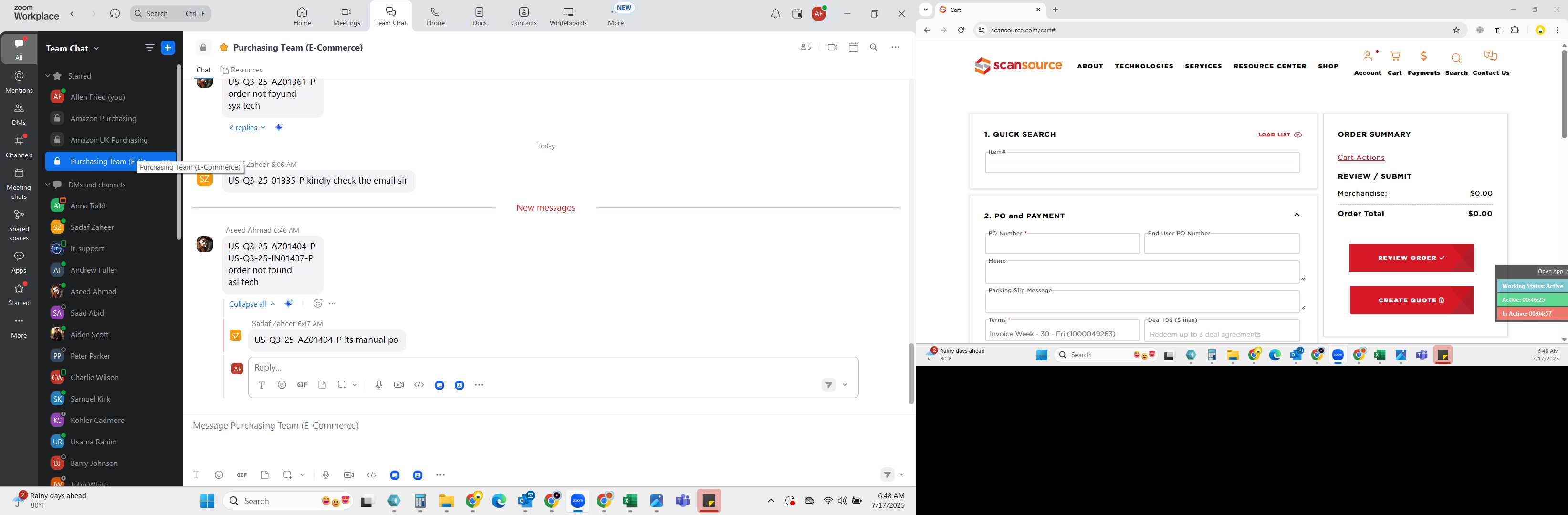1568x515 pixels.
Task: Open Zoom history clock icon
Action: click(115, 13)
